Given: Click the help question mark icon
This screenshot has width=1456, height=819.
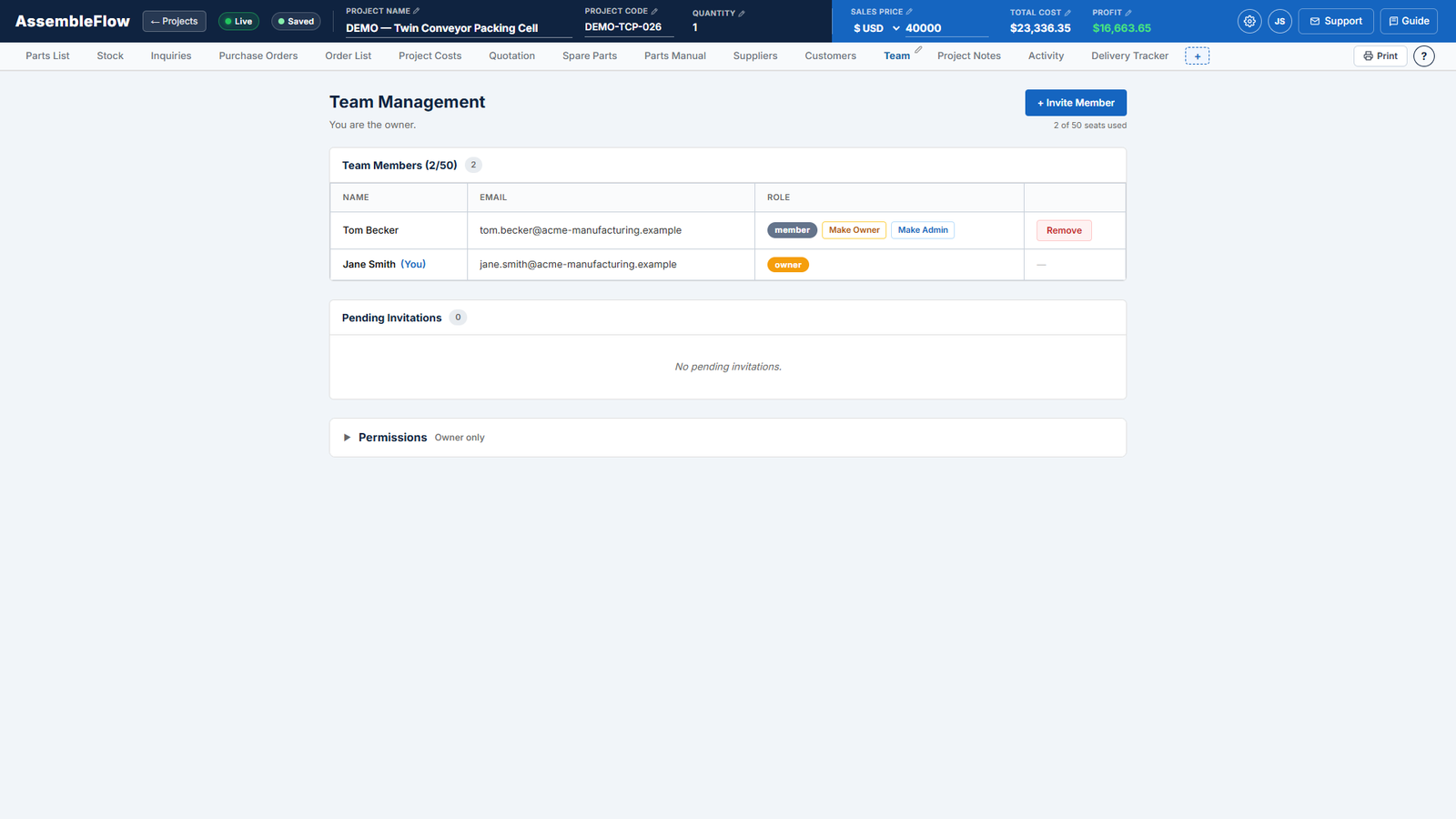Looking at the screenshot, I should (x=1424, y=56).
